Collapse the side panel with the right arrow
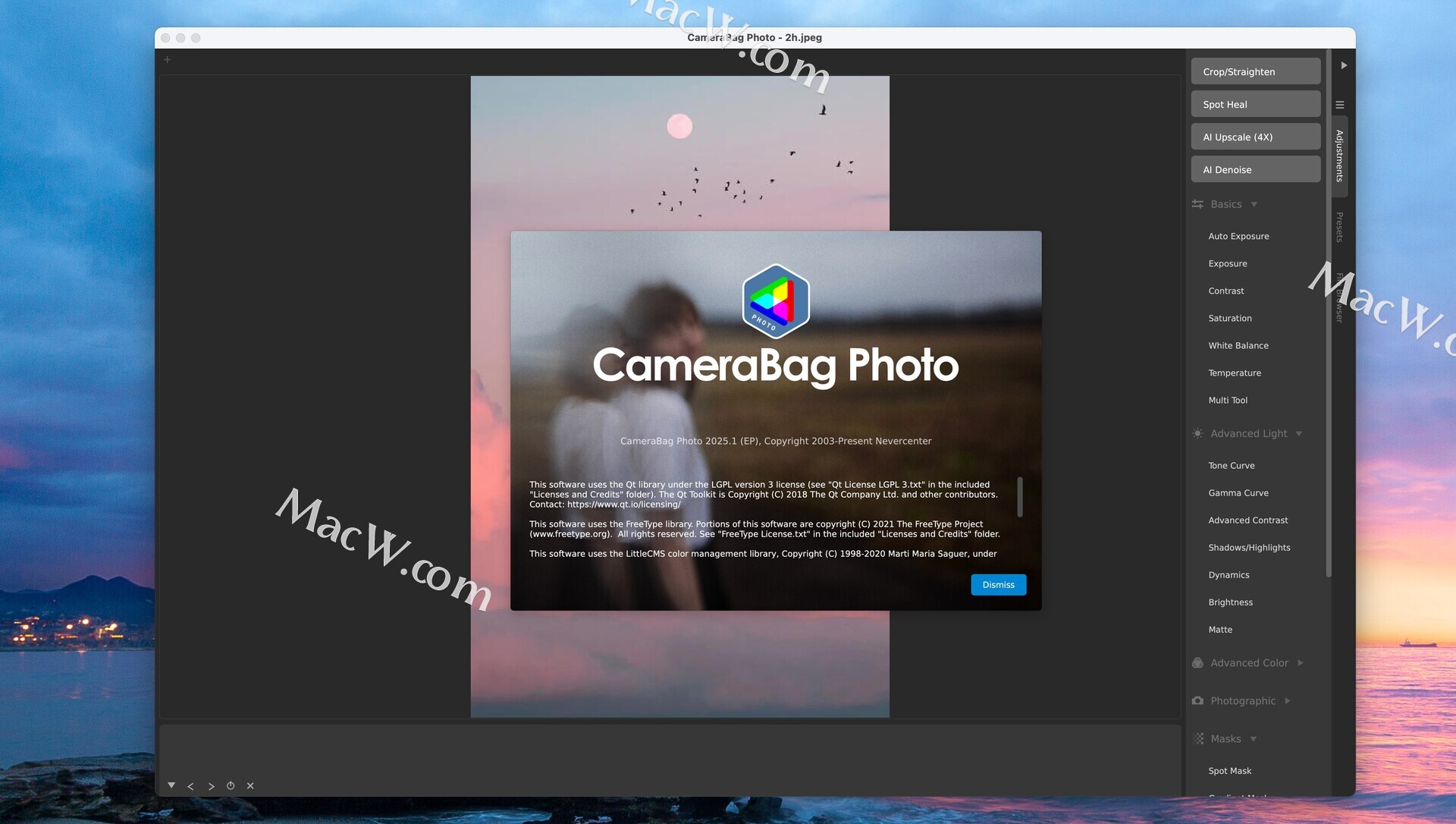Viewport: 1456px width, 824px height. [1343, 65]
